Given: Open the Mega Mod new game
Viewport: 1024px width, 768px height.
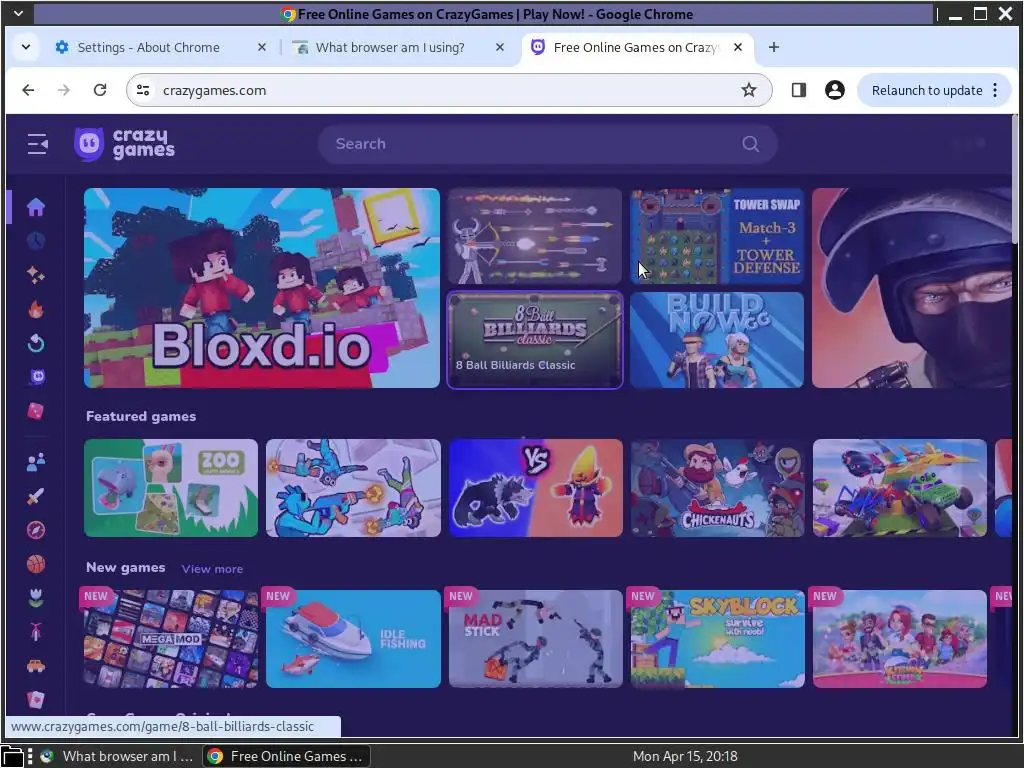Looking at the screenshot, I should point(171,639).
